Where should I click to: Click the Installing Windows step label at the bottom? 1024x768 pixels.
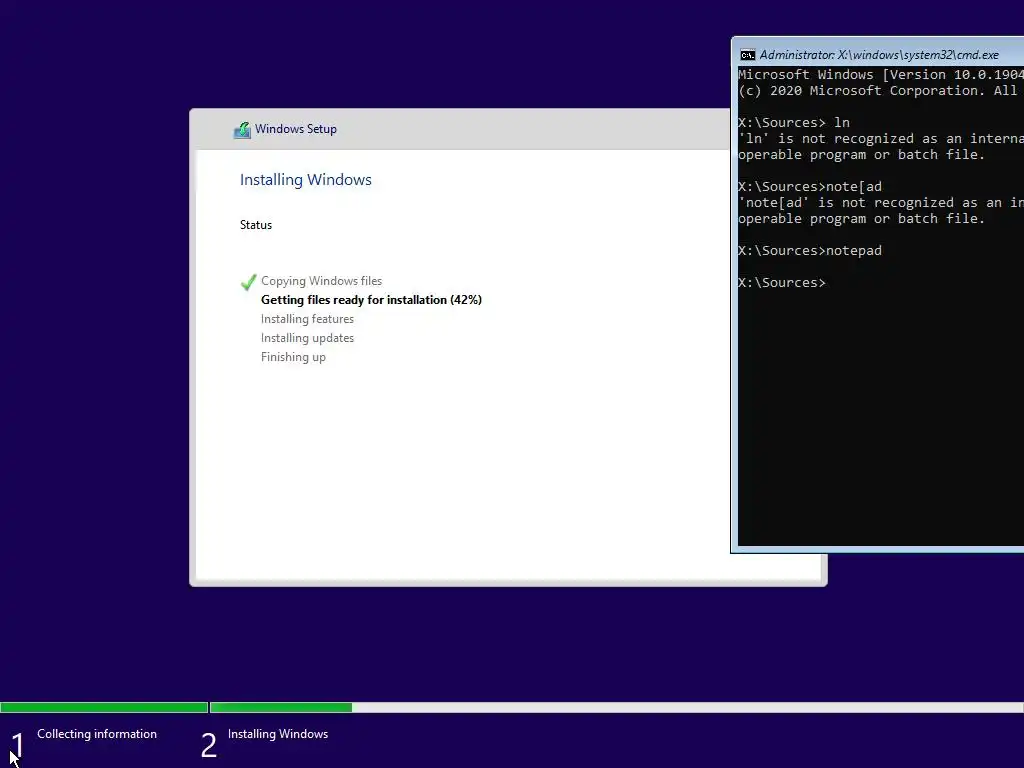[278, 734]
